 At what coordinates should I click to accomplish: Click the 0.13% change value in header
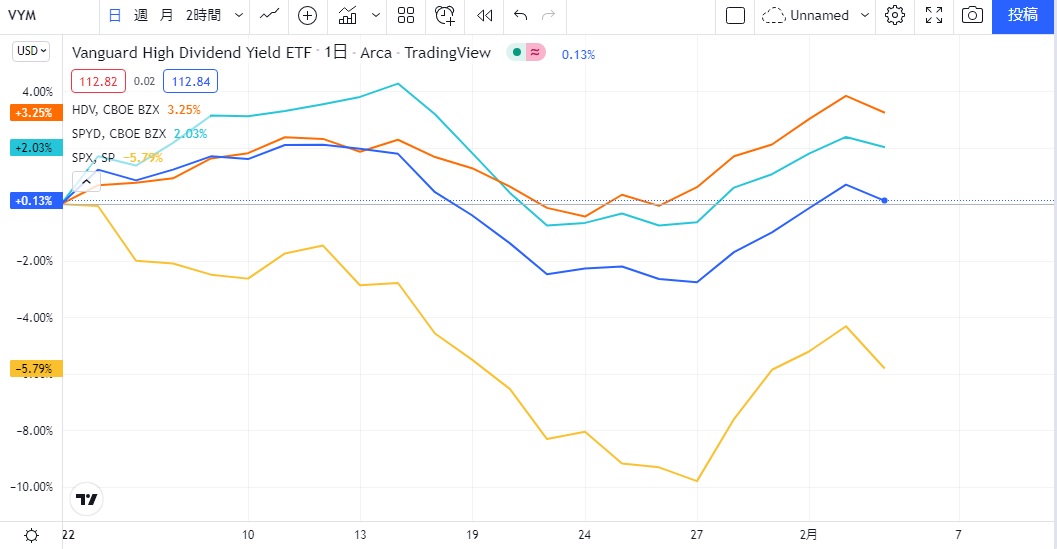point(578,55)
